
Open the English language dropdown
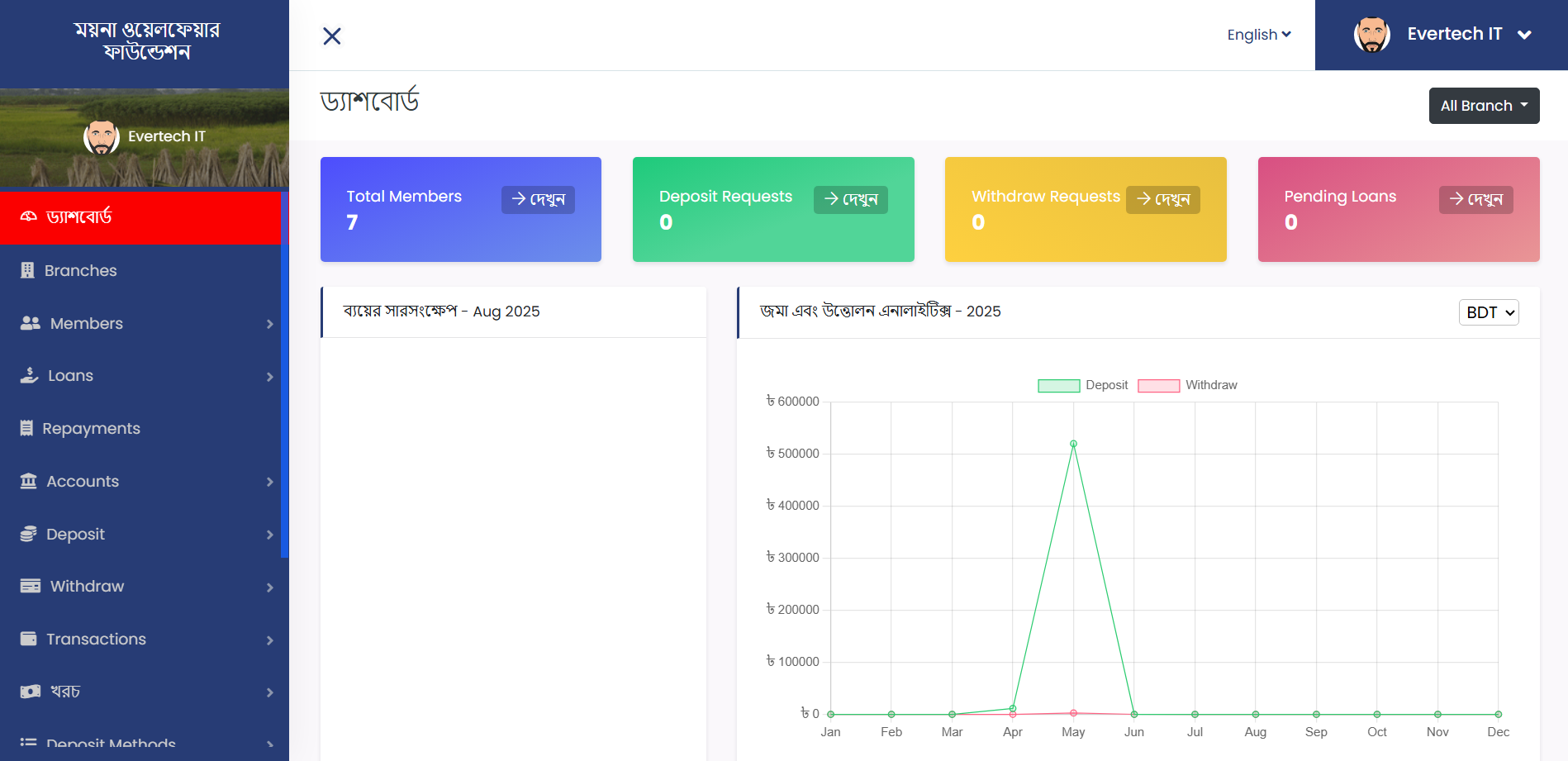(1258, 35)
